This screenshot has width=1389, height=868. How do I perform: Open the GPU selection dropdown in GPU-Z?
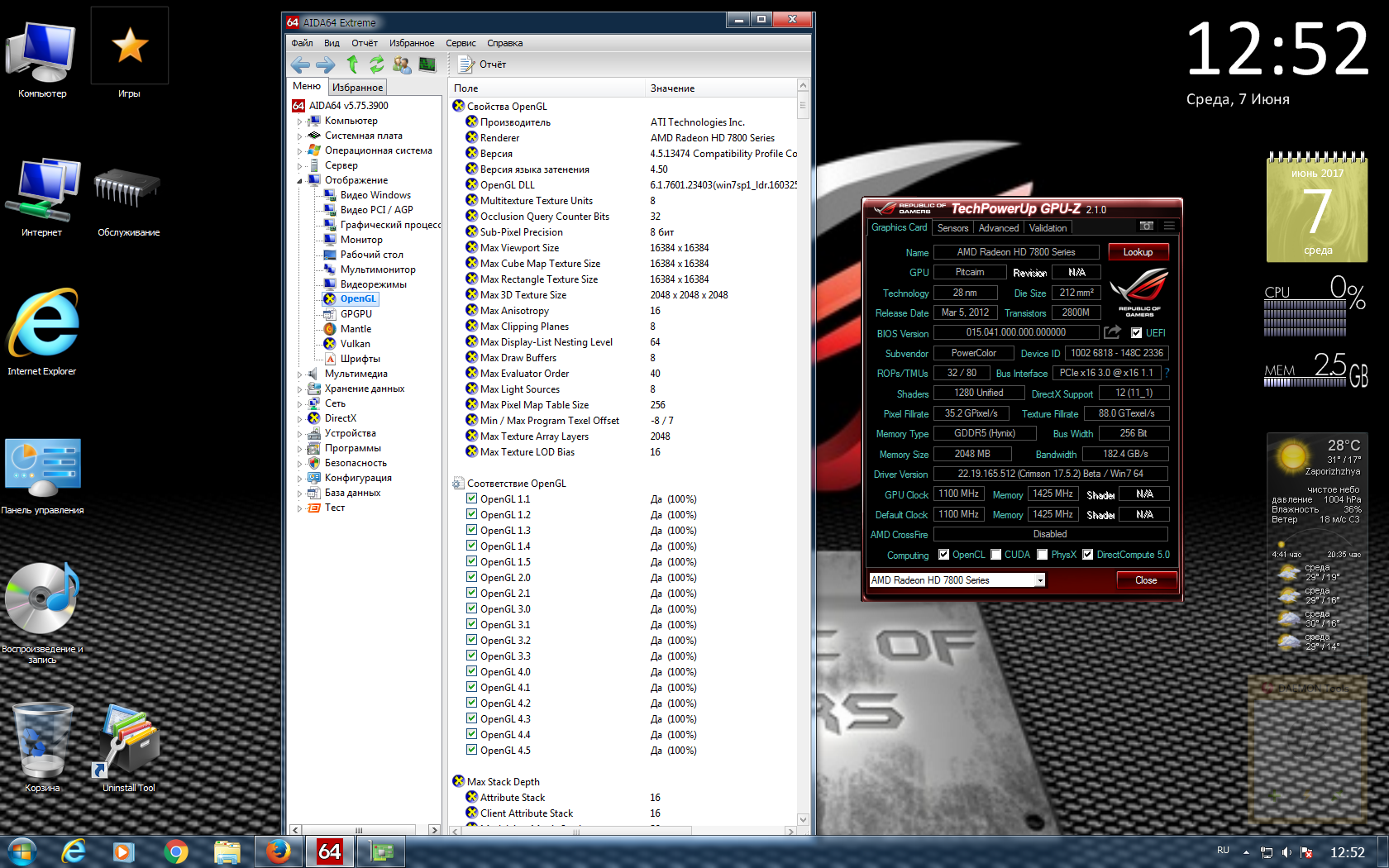click(957, 580)
